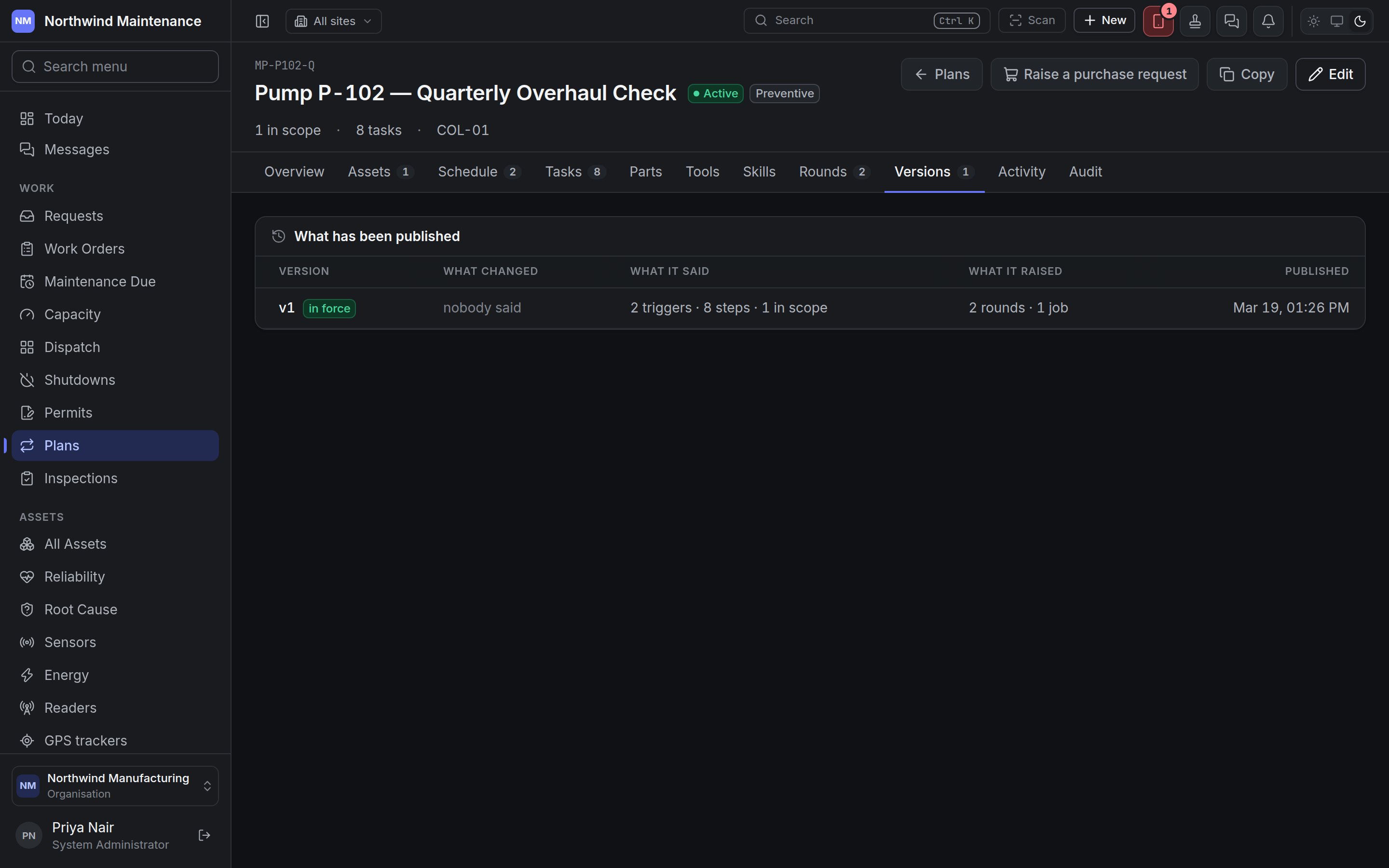Go to Inspections

coord(115,478)
